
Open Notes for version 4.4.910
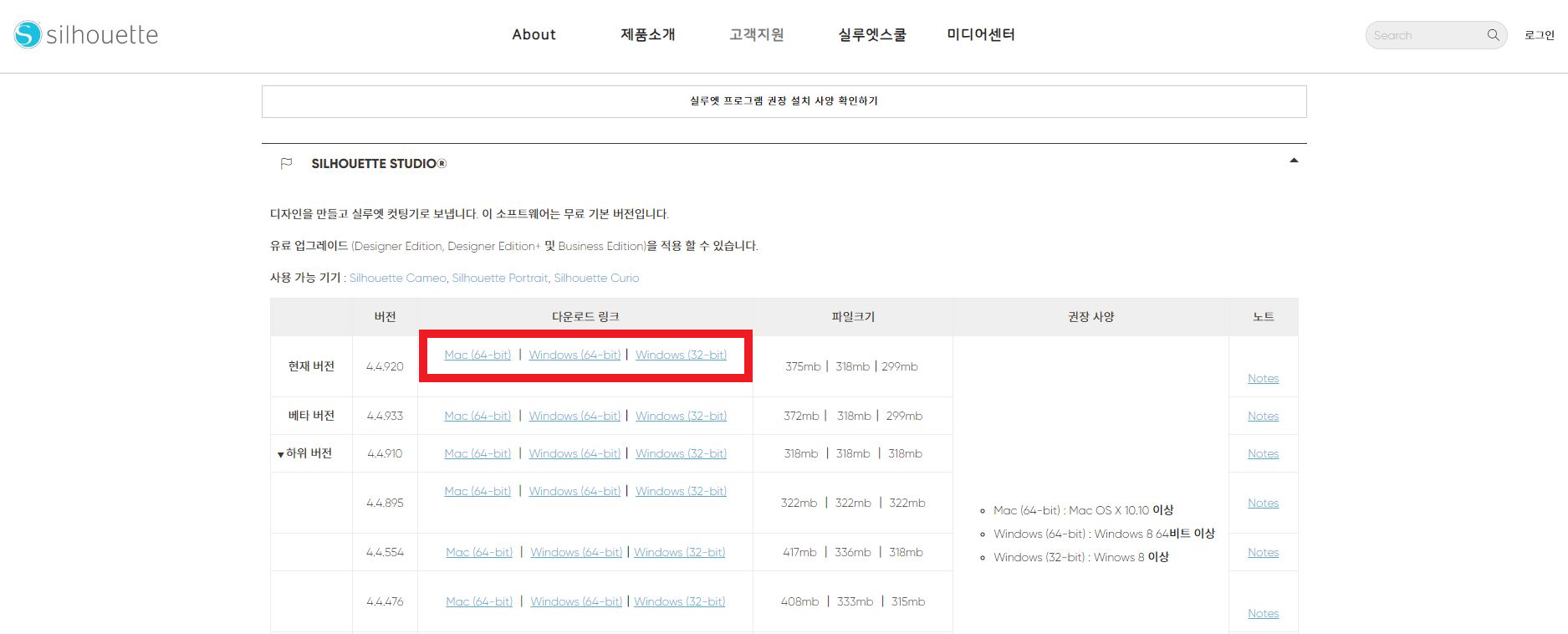click(x=1263, y=453)
